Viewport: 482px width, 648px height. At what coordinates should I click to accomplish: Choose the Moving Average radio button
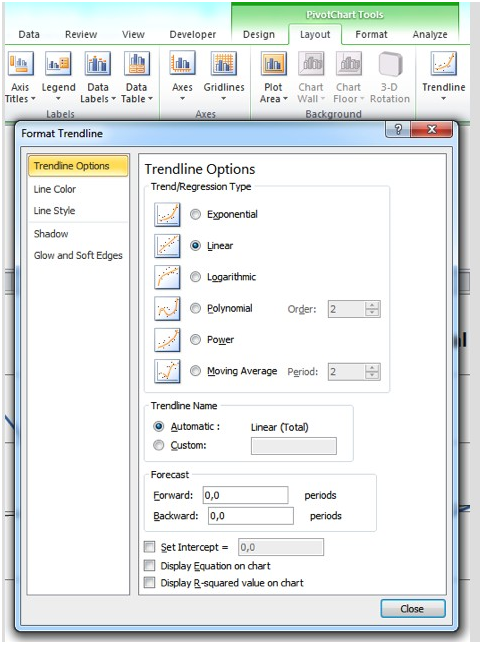[x=195, y=371]
